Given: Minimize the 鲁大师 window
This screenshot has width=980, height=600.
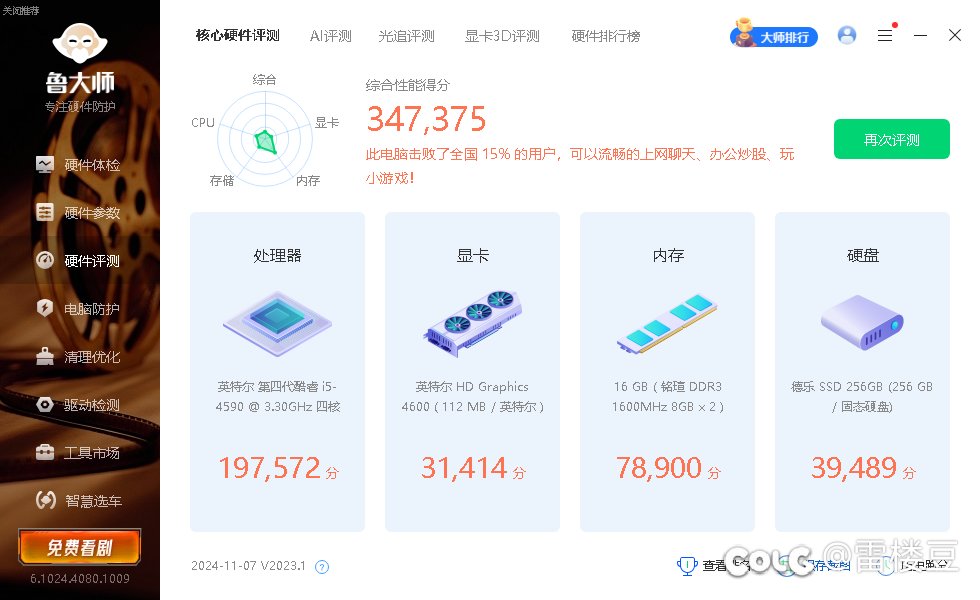Looking at the screenshot, I should click(920, 35).
